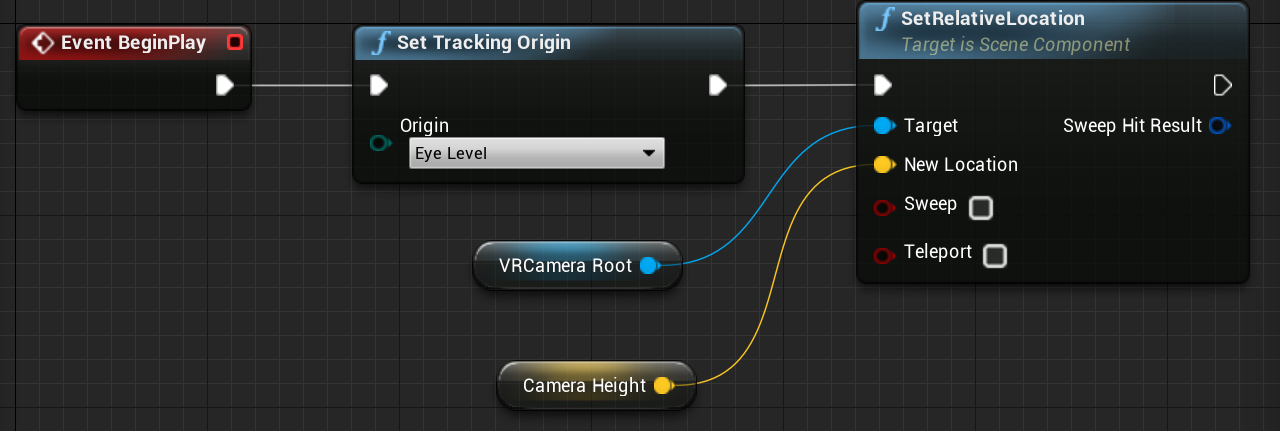Enable the Sweep checkbox
This screenshot has height=431, width=1280.
tap(981, 208)
